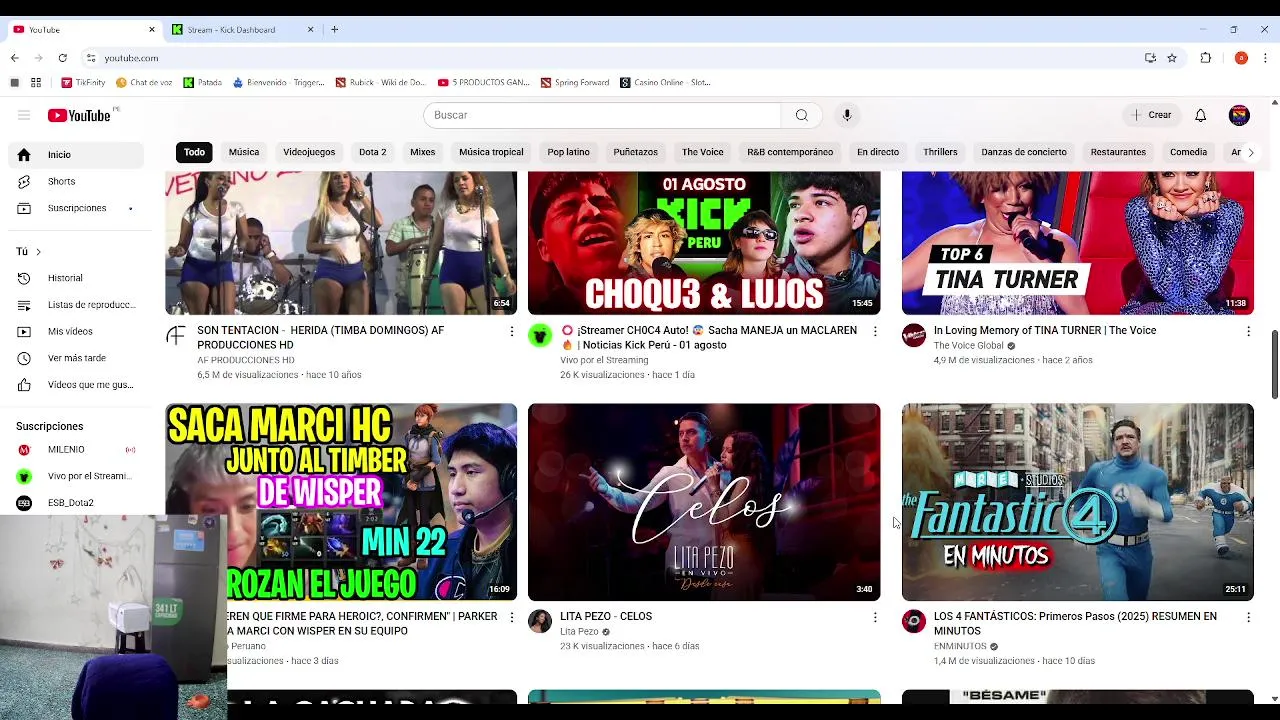Open the Lita Pezo channel avatar

(540, 622)
